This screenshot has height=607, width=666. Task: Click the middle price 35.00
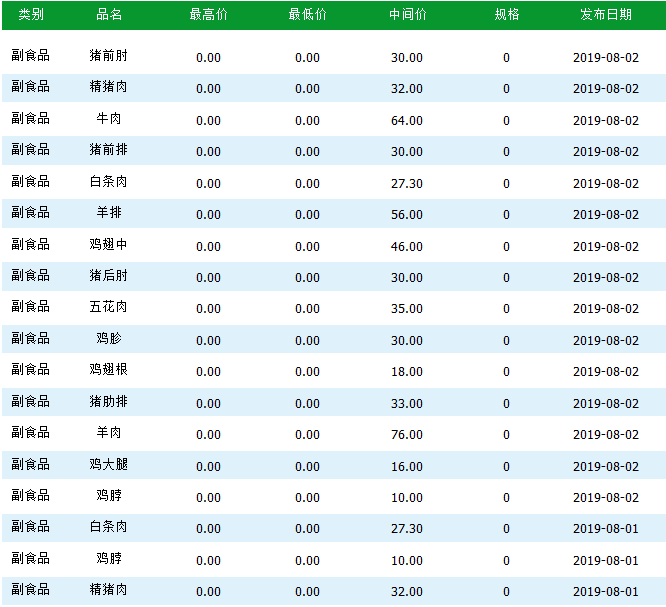point(406,309)
